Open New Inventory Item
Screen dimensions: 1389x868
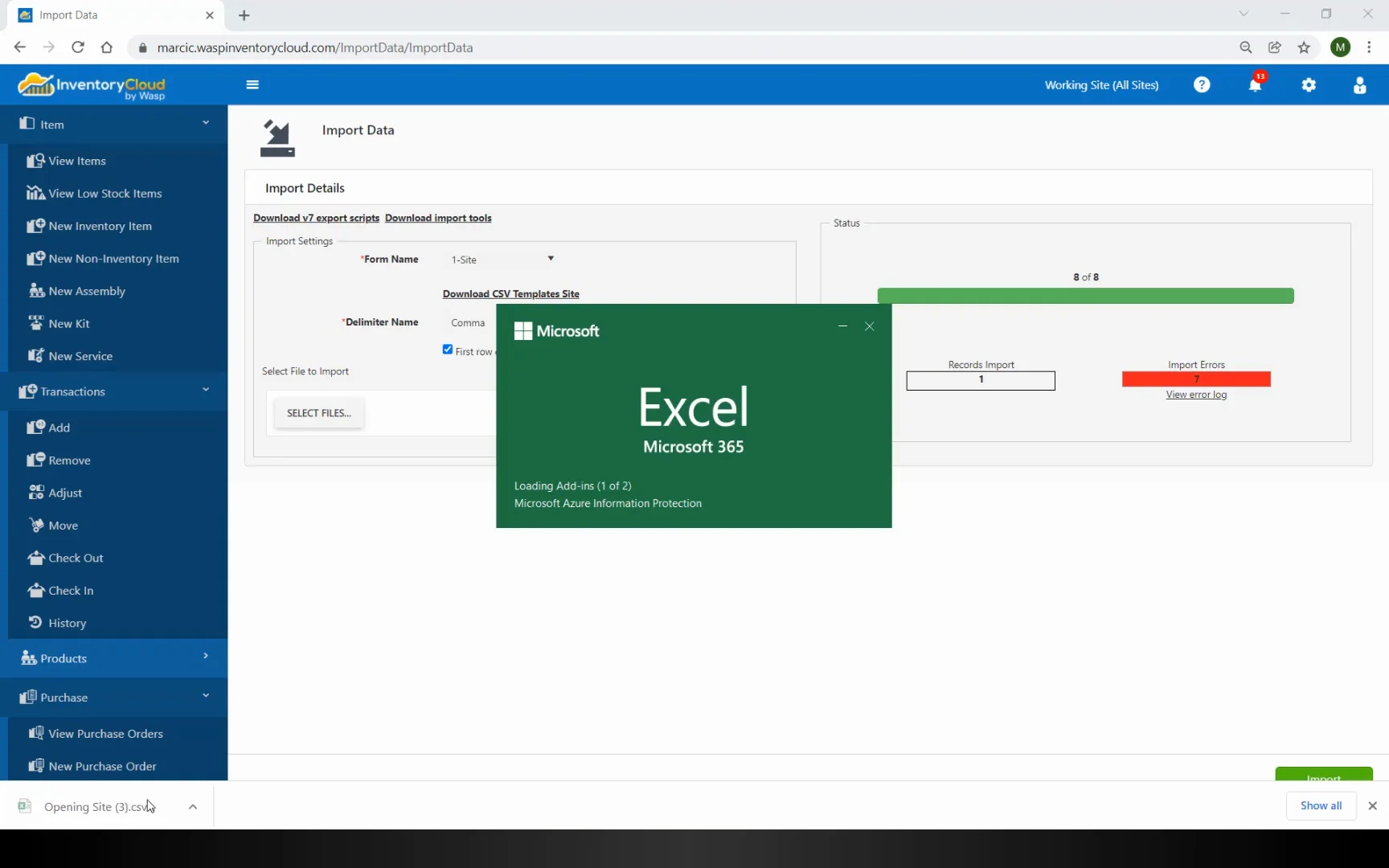coord(100,226)
